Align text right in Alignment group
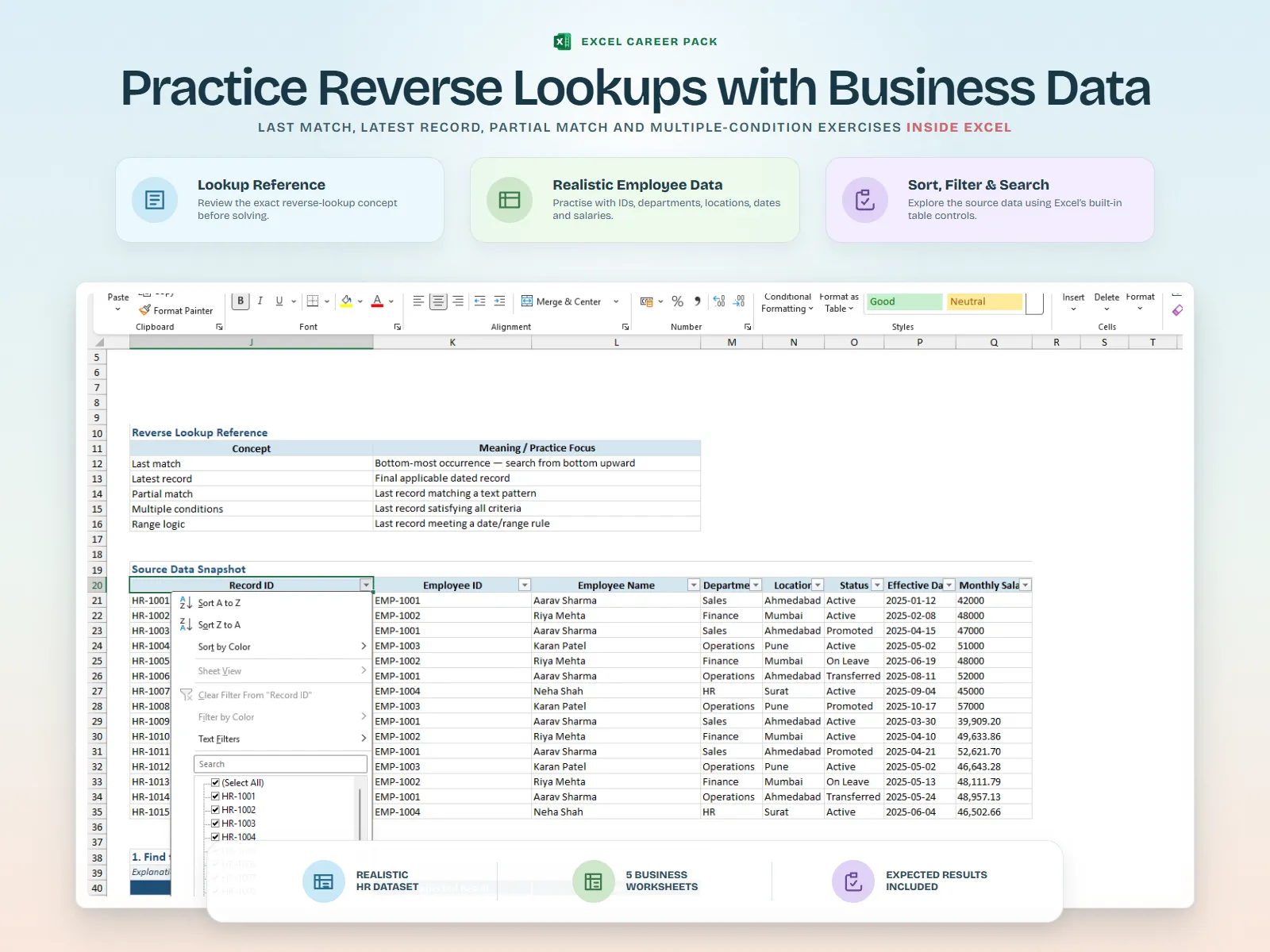The image size is (1270, 952). point(458,301)
